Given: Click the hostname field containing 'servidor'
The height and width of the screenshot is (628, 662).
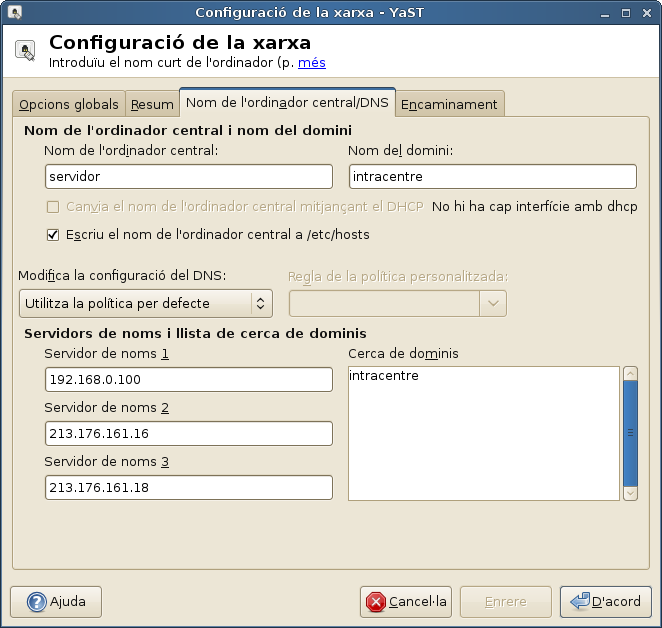Looking at the screenshot, I should pos(189,176).
